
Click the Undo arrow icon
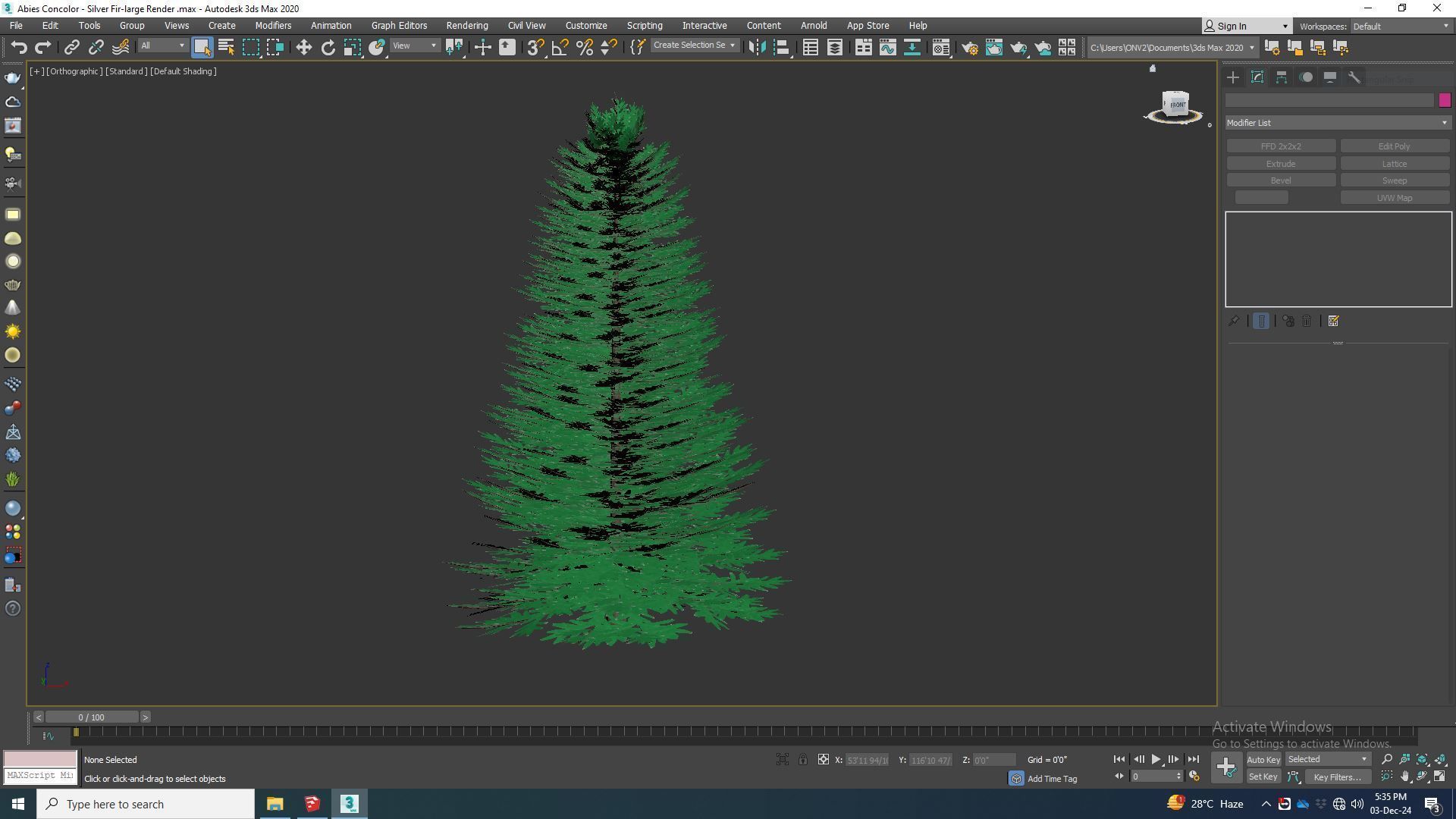pyautogui.click(x=18, y=47)
